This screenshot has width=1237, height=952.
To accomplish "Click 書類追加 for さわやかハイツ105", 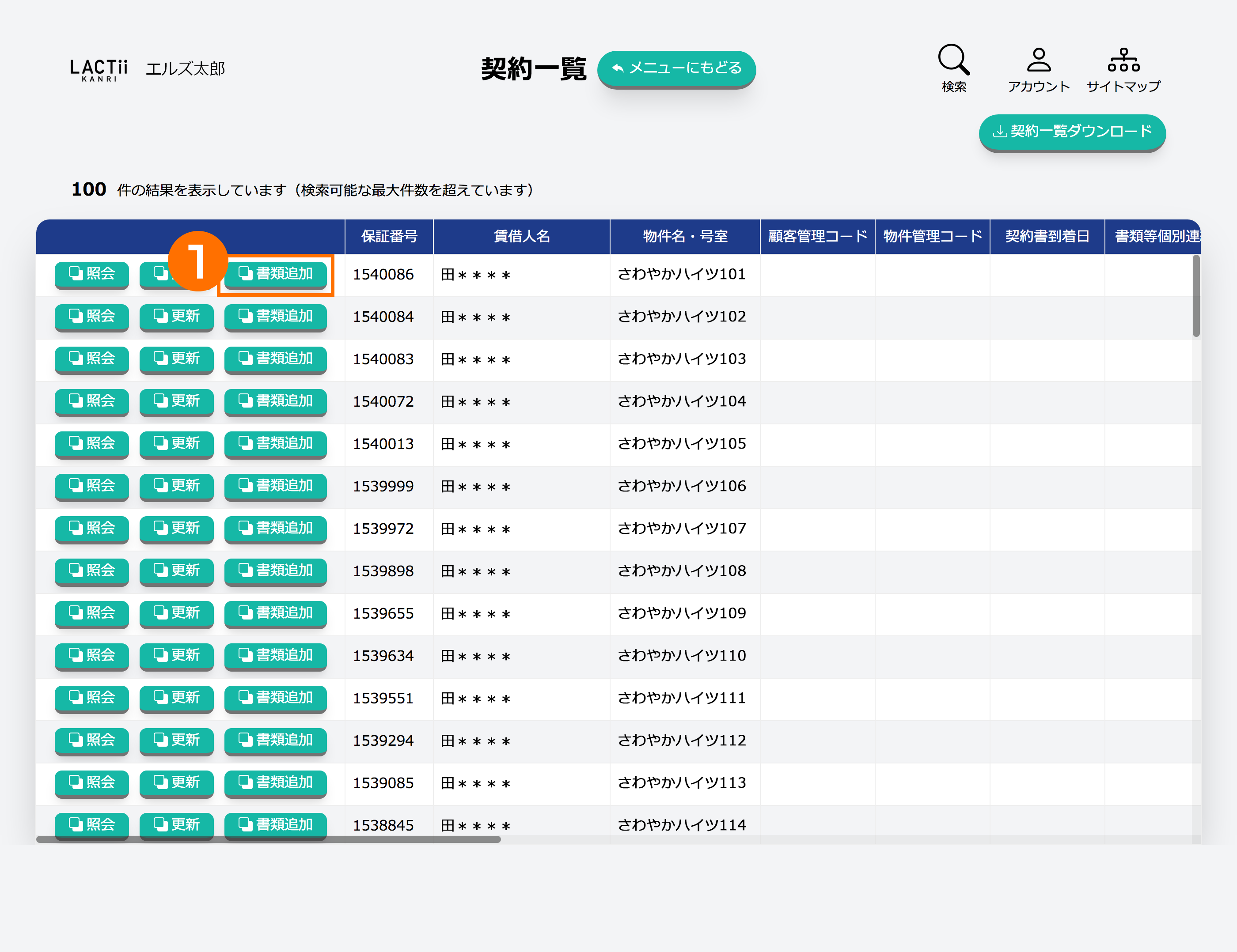I will 275,442.
